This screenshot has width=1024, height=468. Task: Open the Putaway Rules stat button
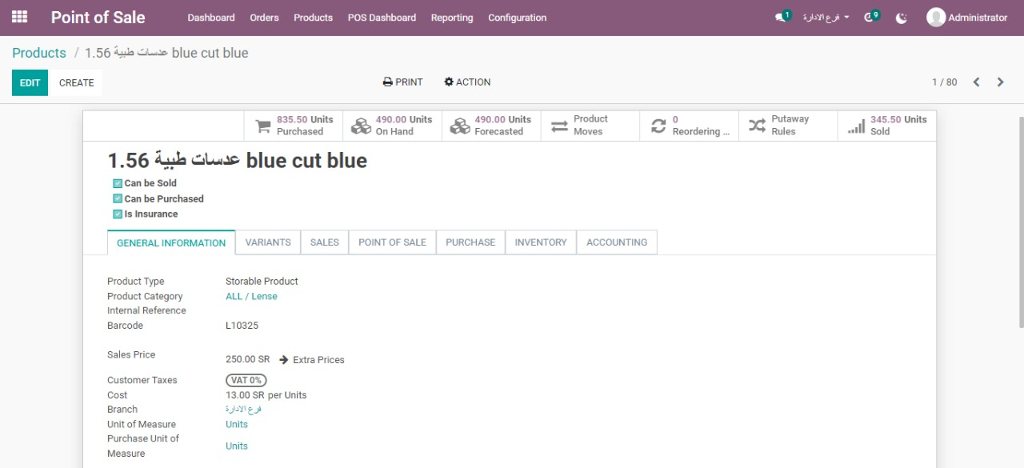click(x=788, y=125)
